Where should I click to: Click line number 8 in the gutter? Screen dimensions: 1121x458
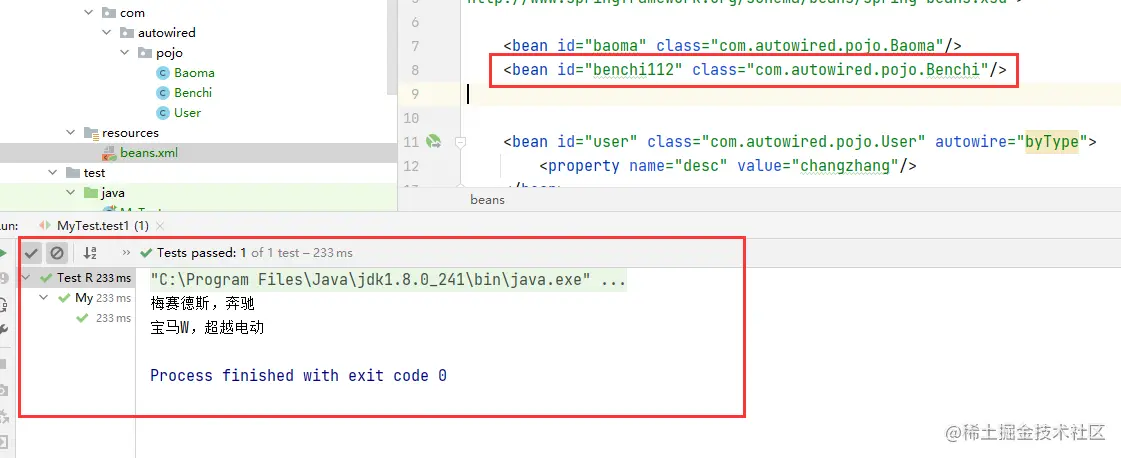tap(415, 70)
